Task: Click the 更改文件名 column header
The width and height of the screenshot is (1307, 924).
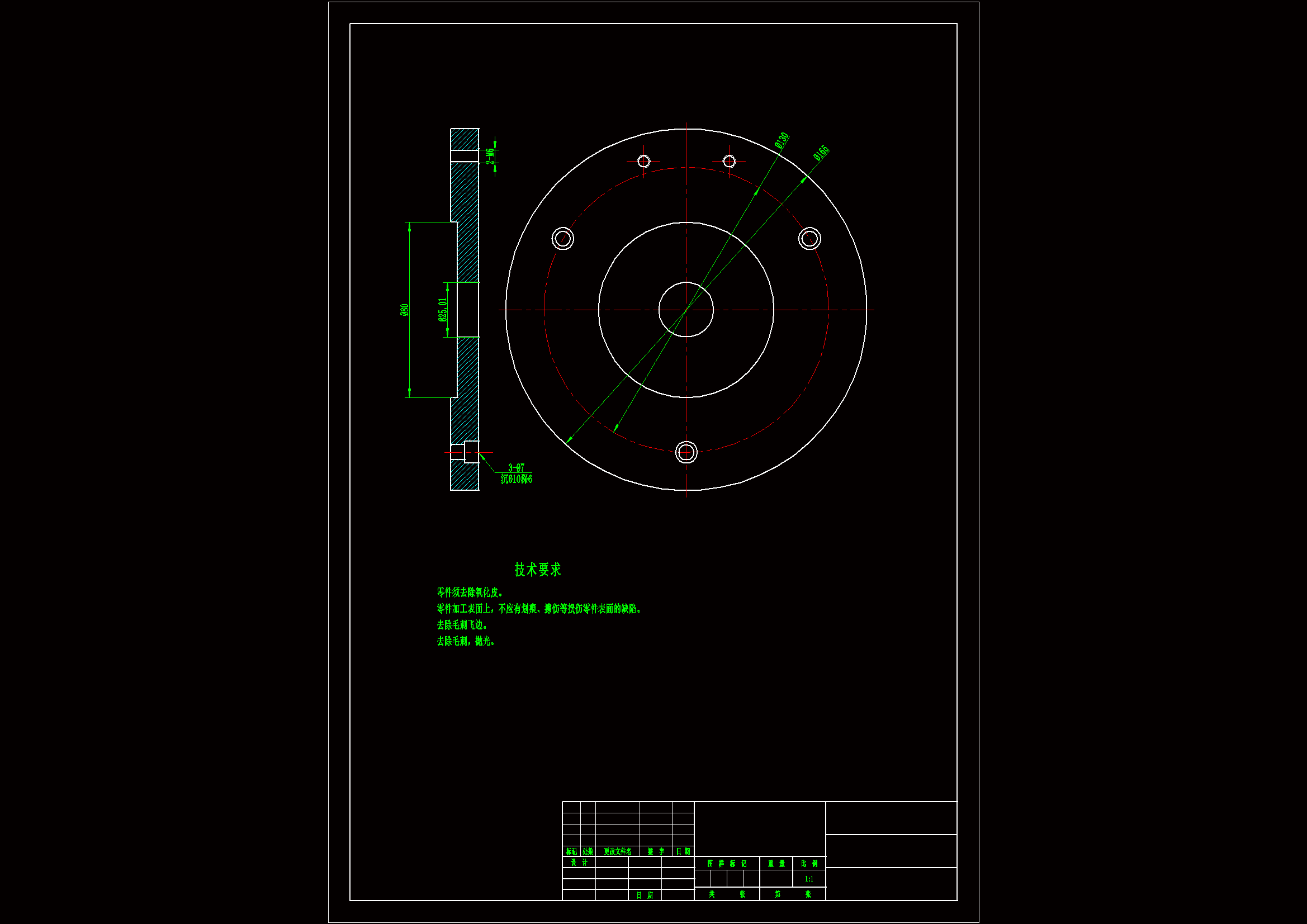Action: point(618,852)
